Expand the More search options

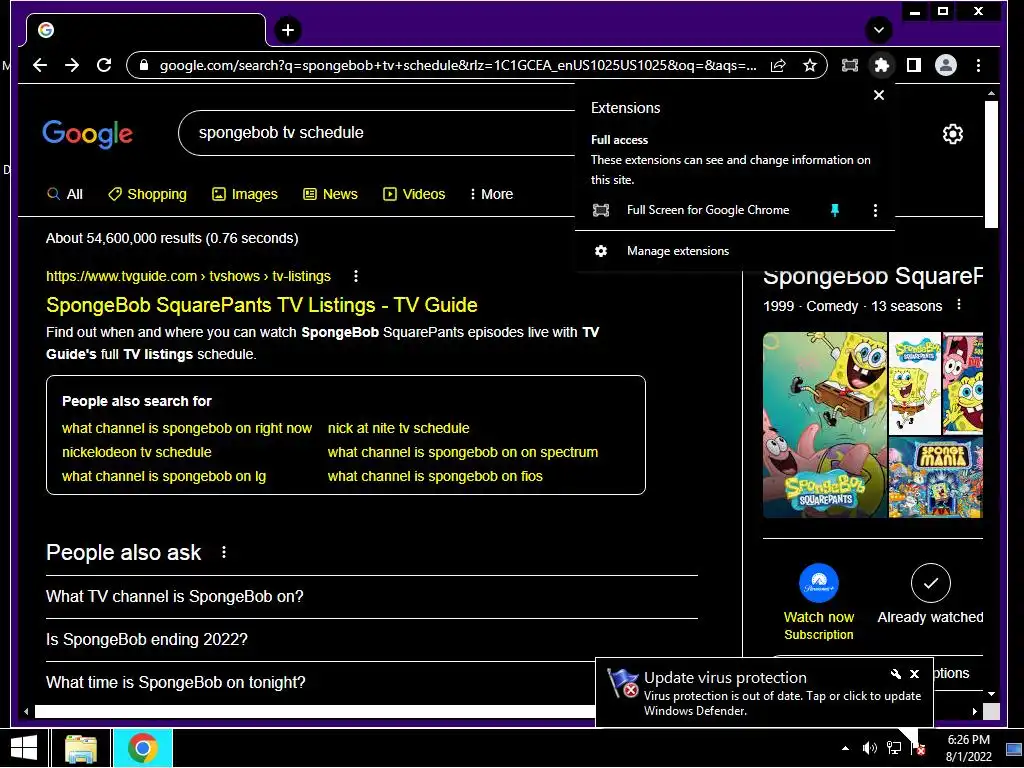tap(491, 194)
